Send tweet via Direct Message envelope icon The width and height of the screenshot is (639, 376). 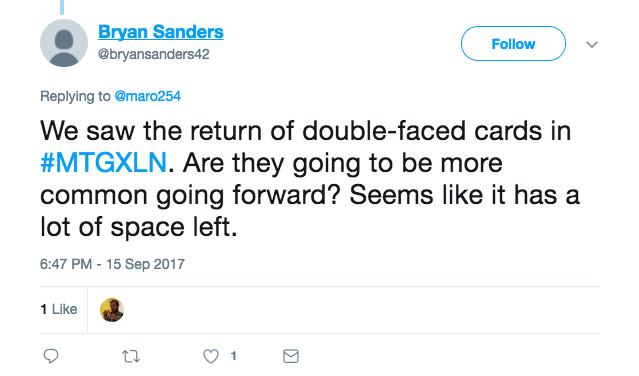(291, 356)
